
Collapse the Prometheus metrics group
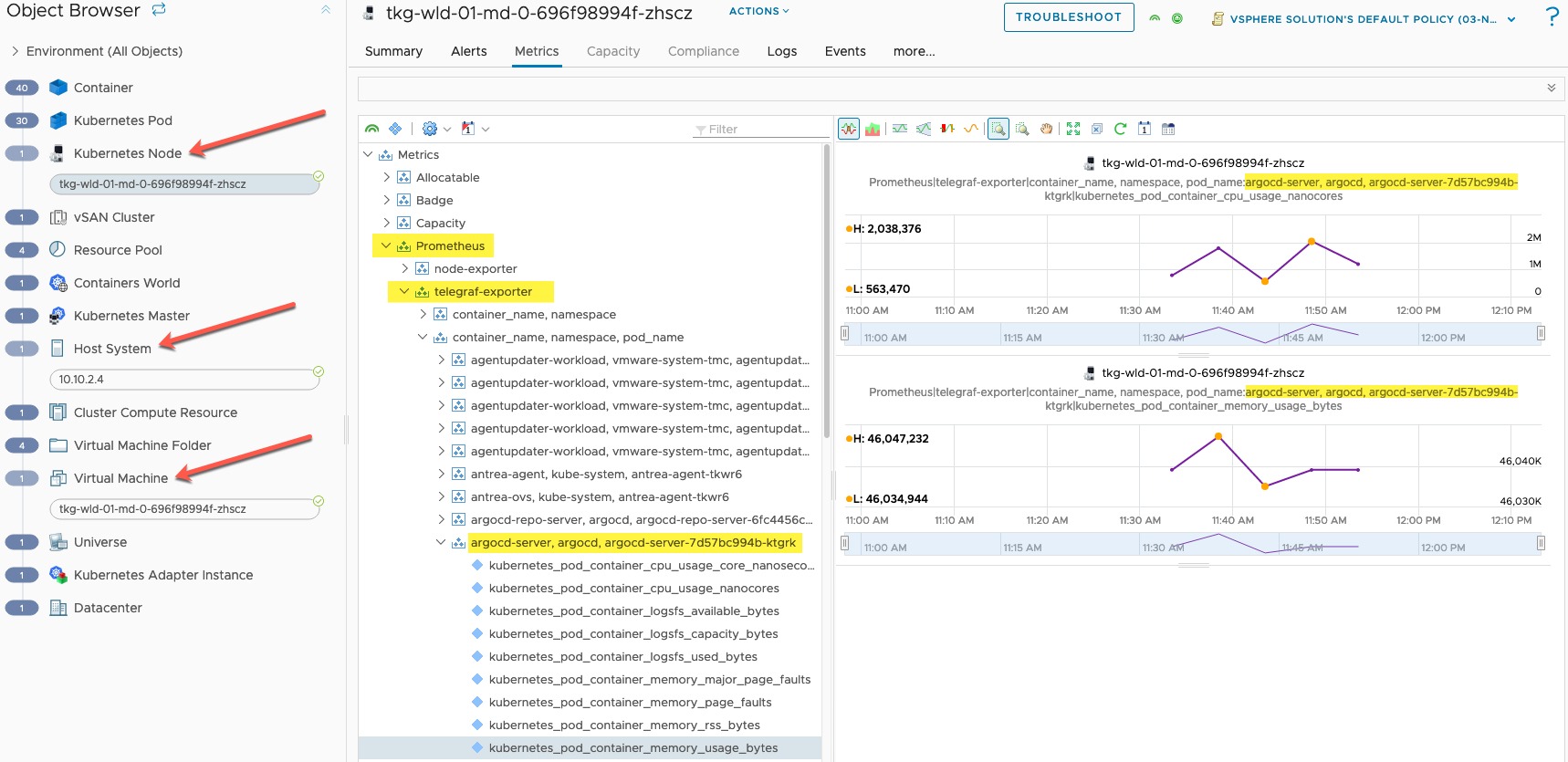coord(386,245)
